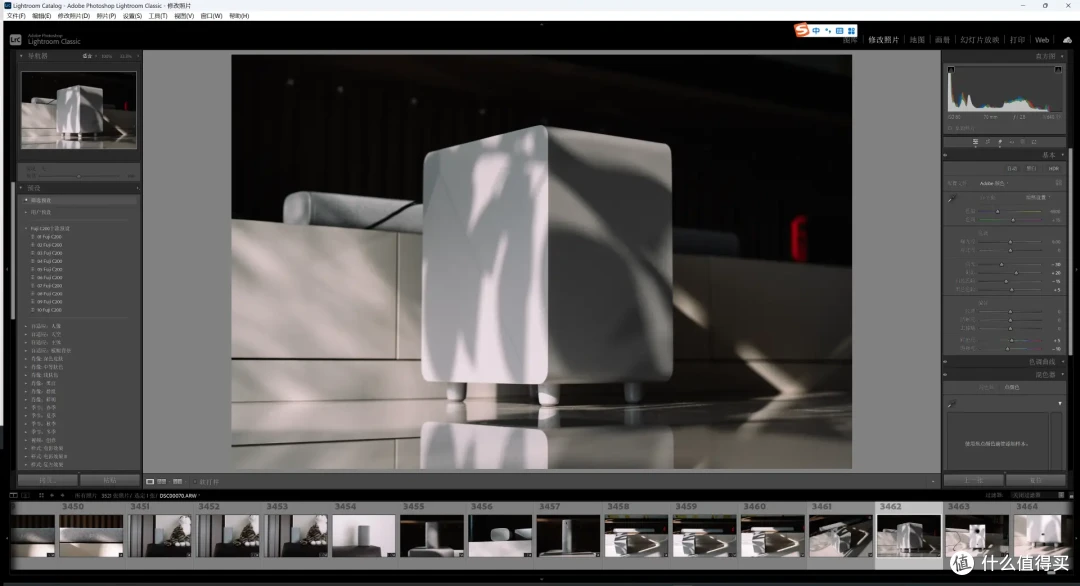
Task: Select the red eye correction icon
Action: click(1012, 142)
